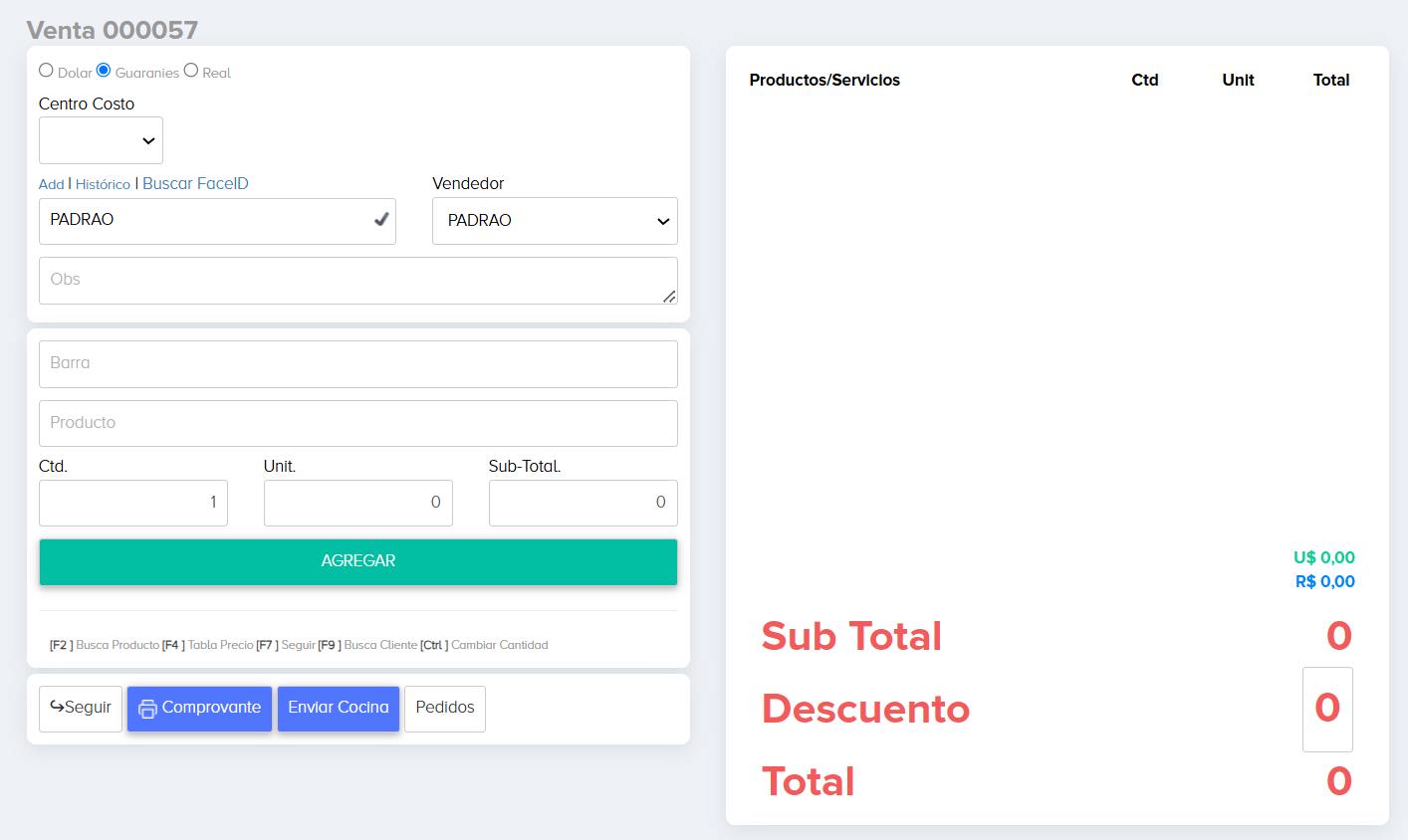Select the Dolar currency radio button
This screenshot has width=1408, height=840.
pos(46,71)
